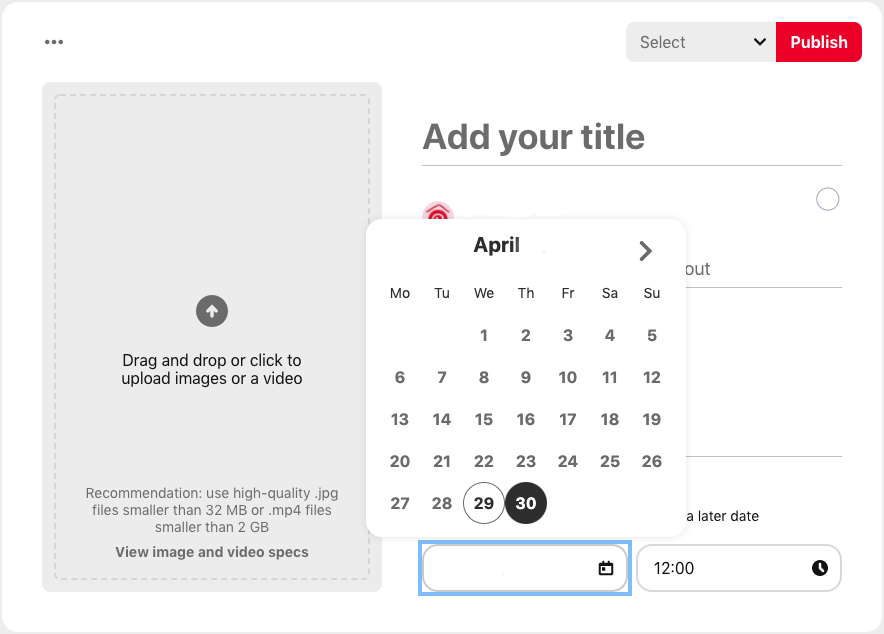Click the drag and drop upload area
The width and height of the screenshot is (884, 634).
212,337
